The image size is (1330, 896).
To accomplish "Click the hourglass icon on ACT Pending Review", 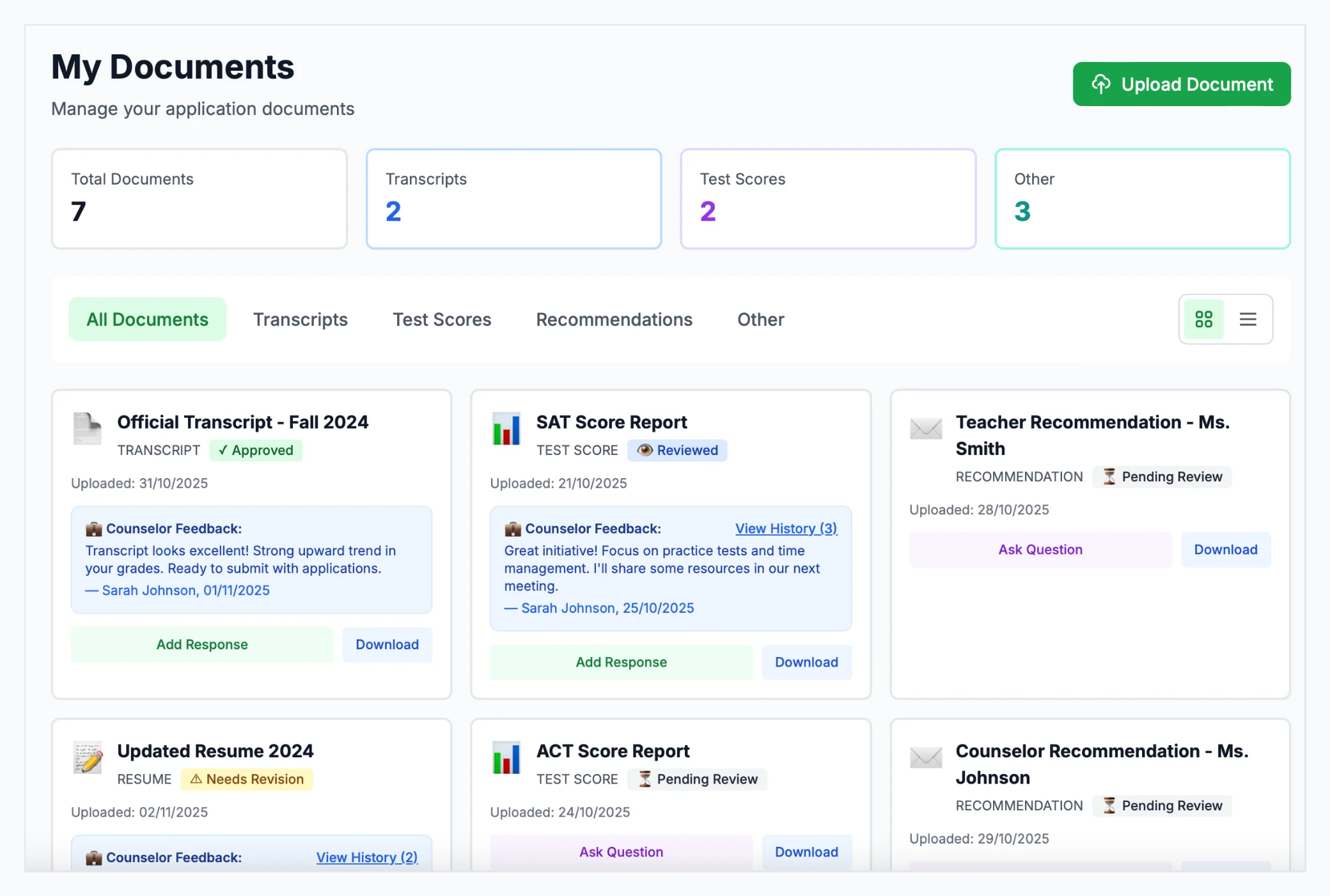I will click(645, 779).
